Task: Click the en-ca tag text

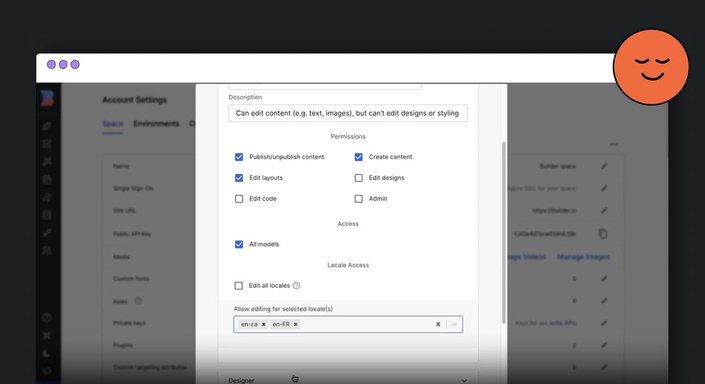Action: click(x=249, y=324)
